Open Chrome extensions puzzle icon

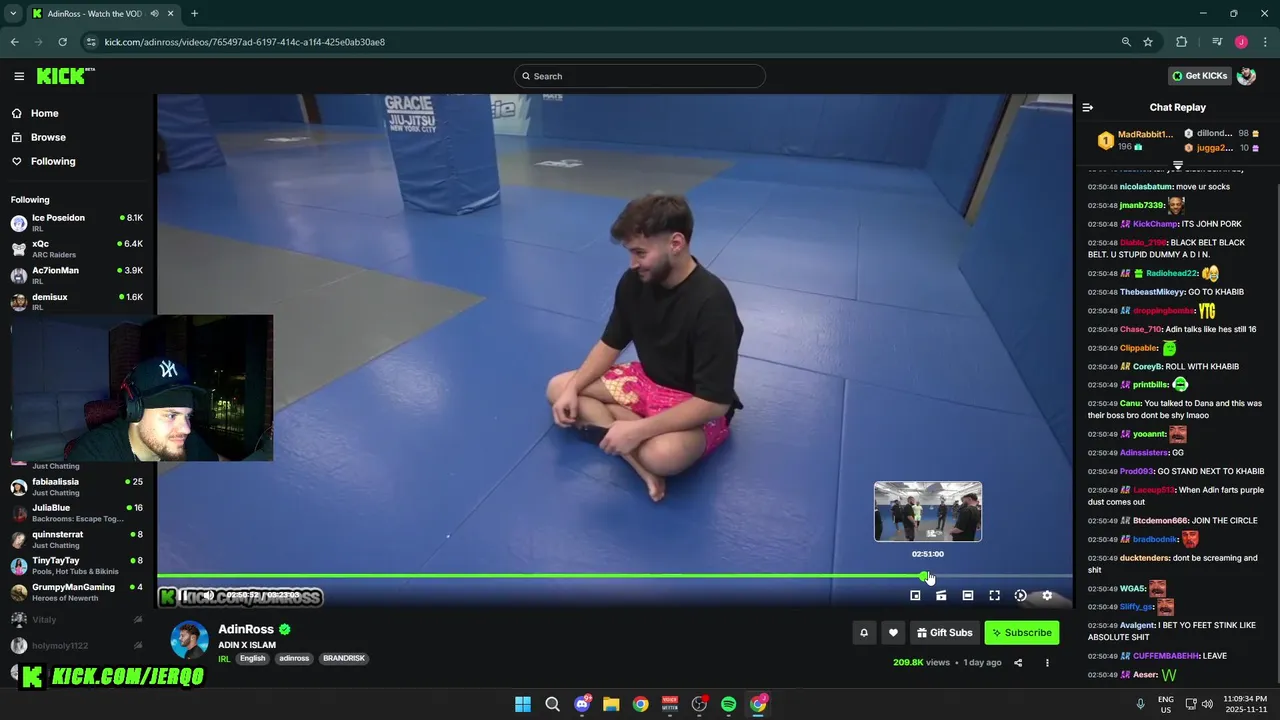tap(1181, 42)
